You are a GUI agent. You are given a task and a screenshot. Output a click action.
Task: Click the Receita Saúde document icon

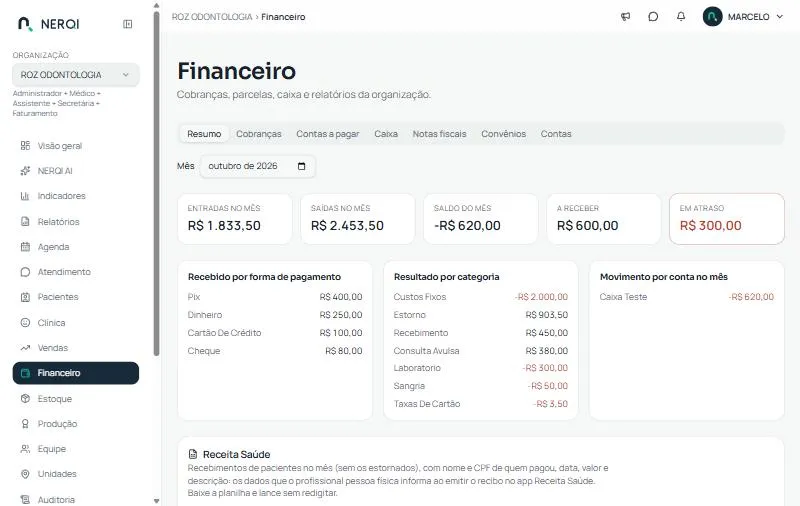click(193, 454)
